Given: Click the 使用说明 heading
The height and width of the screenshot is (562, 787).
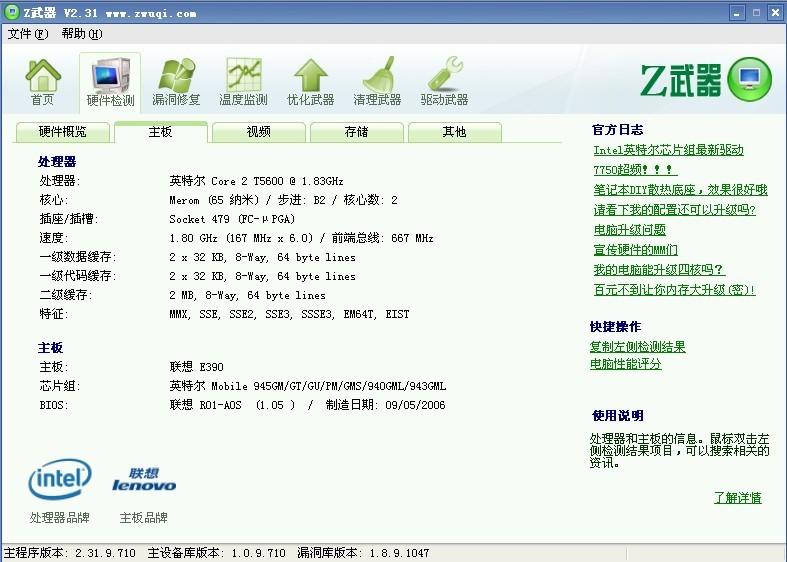Looking at the screenshot, I should tap(618, 415).
